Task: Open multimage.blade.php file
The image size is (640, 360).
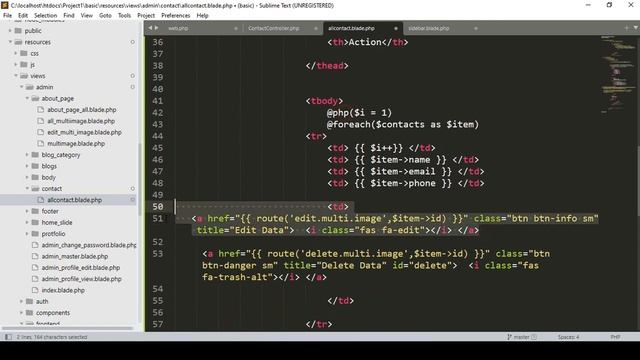Action: 76,144
